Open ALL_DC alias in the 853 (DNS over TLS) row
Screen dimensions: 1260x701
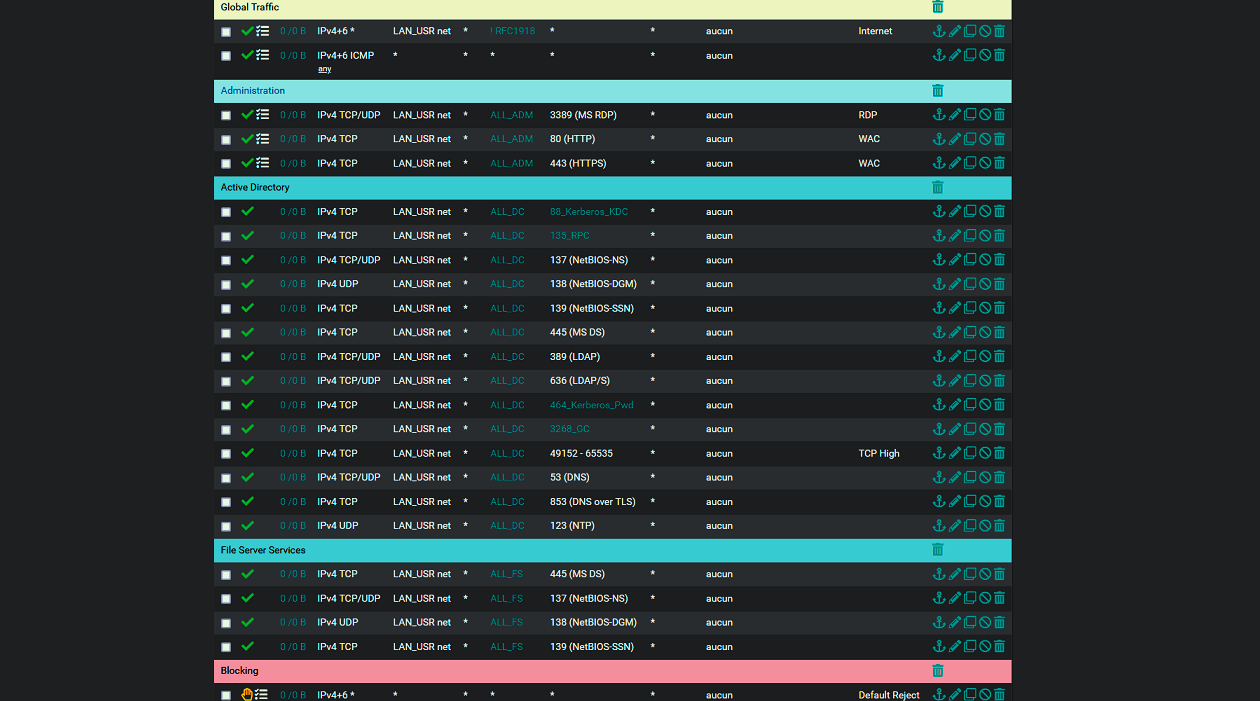tap(507, 502)
